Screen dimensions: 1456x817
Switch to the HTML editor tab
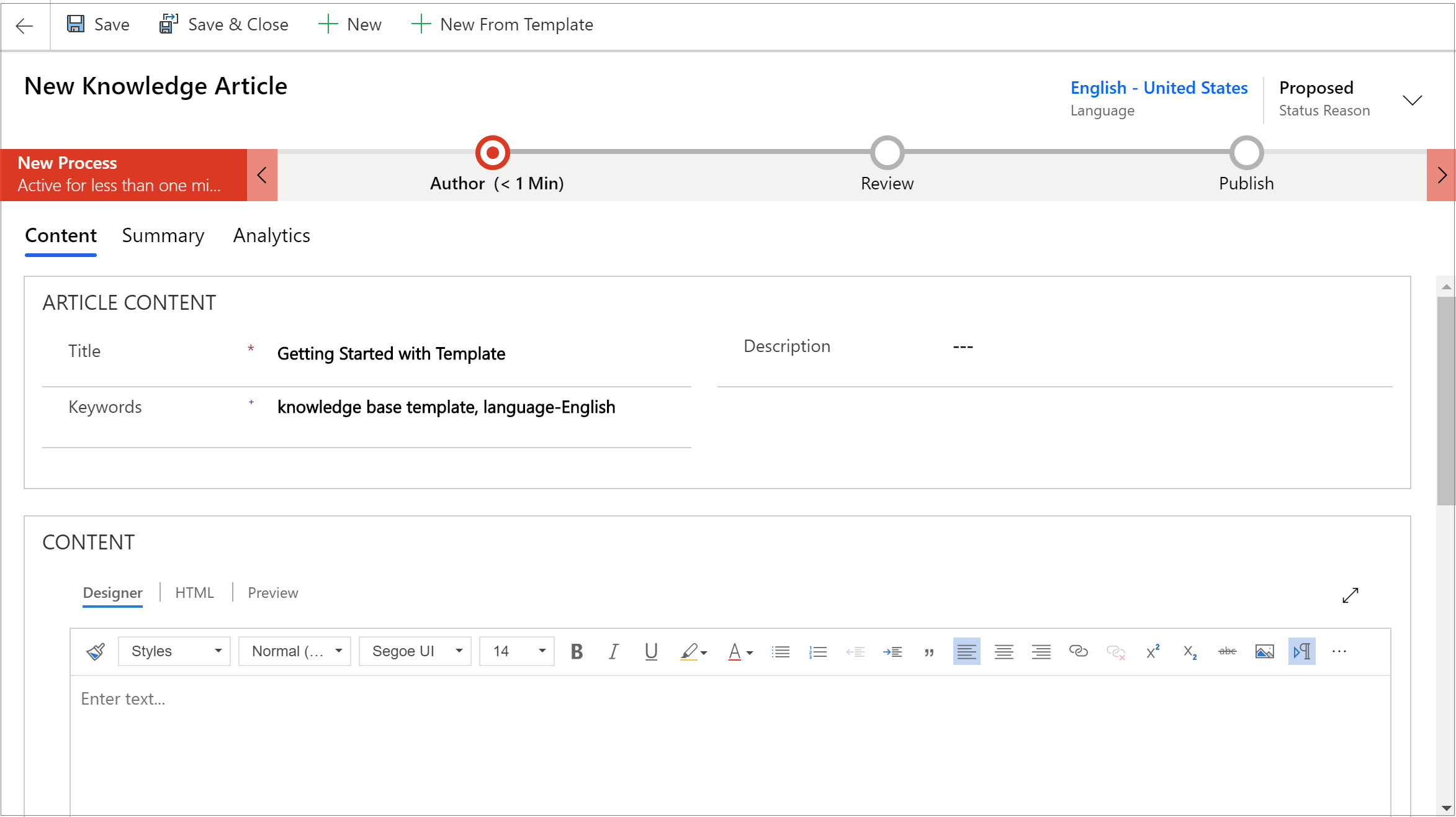pyautogui.click(x=195, y=591)
